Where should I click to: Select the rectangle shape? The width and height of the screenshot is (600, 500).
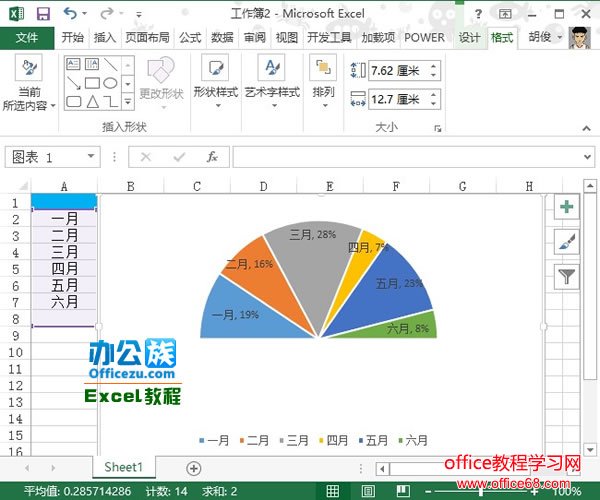tap(92, 83)
